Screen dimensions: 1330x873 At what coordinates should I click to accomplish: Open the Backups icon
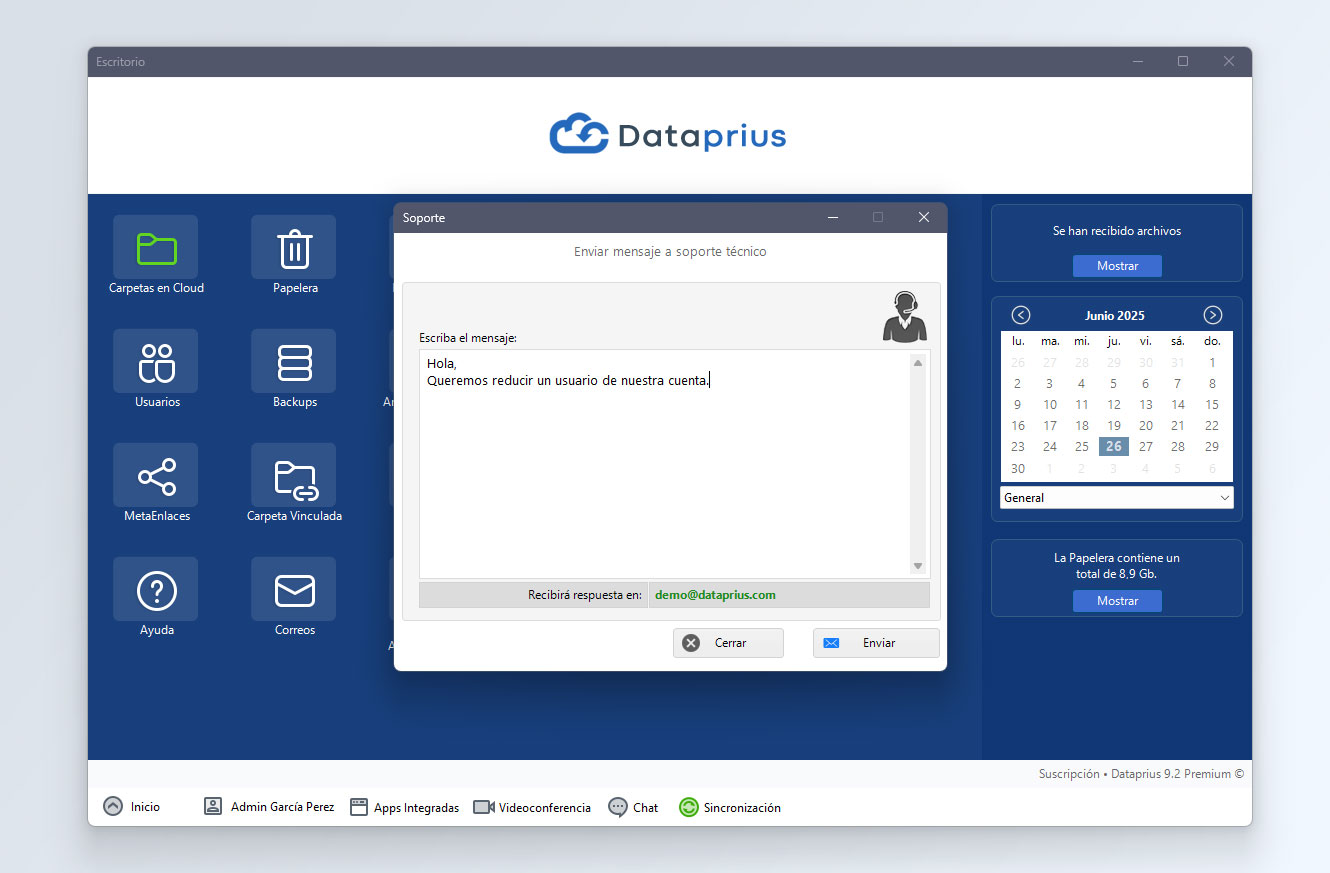point(293,361)
